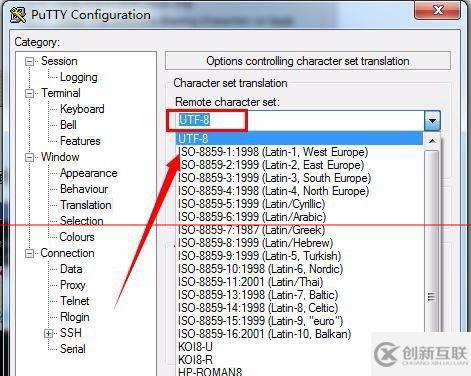Open Appearance settings
This screenshot has width=471, height=376.
click(x=89, y=173)
